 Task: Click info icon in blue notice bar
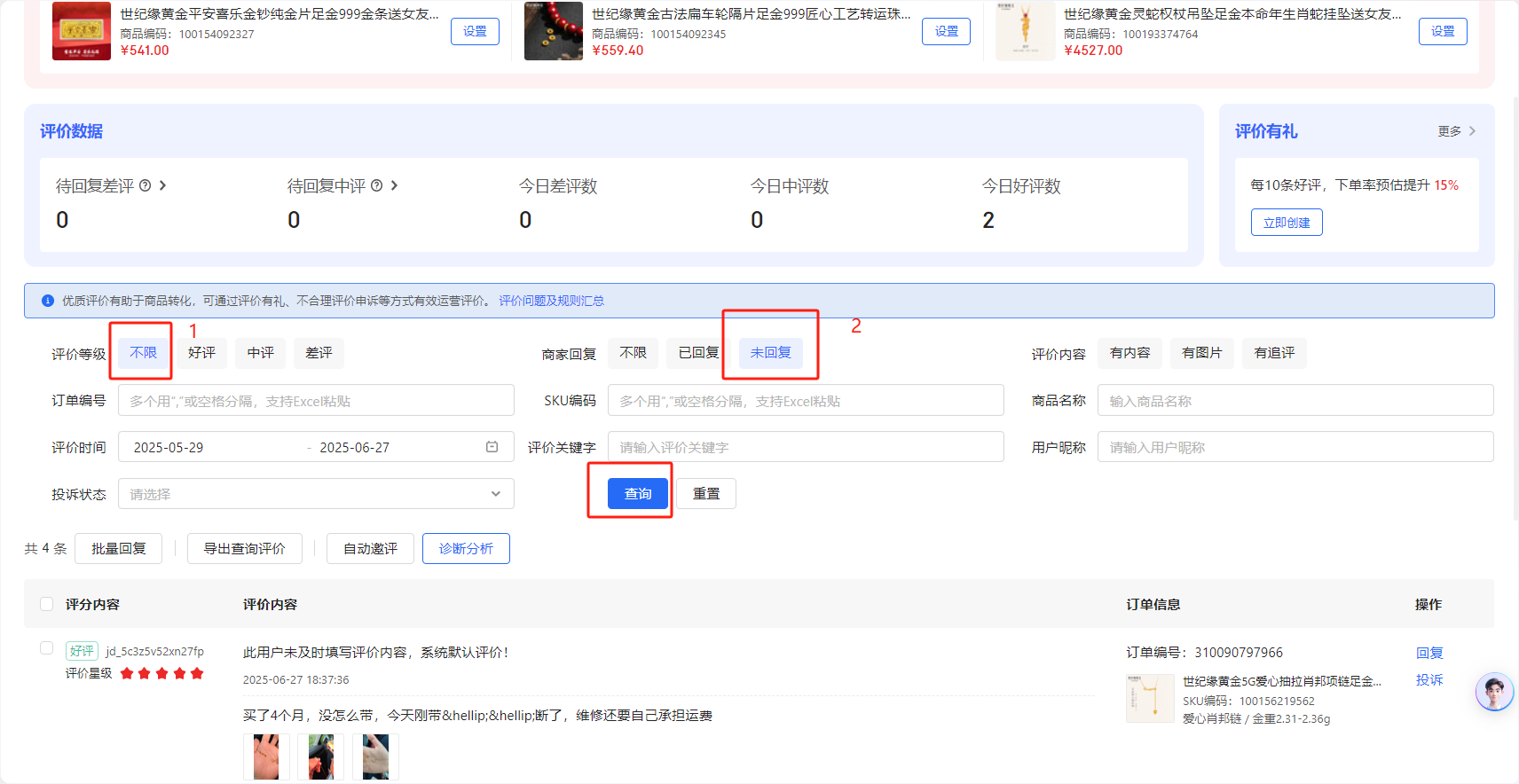(x=48, y=301)
